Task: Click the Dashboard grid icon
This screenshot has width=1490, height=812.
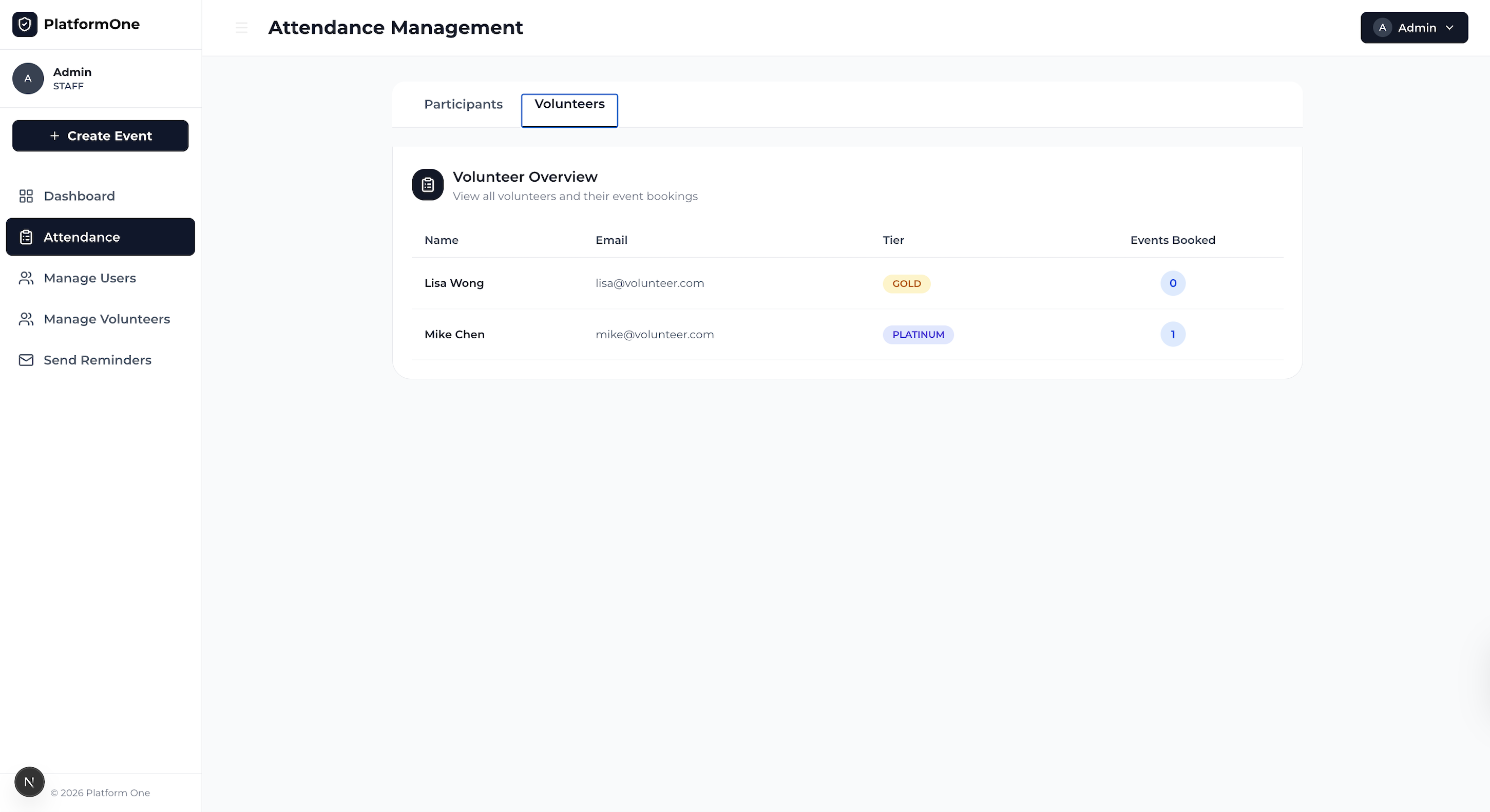Action: click(26, 196)
